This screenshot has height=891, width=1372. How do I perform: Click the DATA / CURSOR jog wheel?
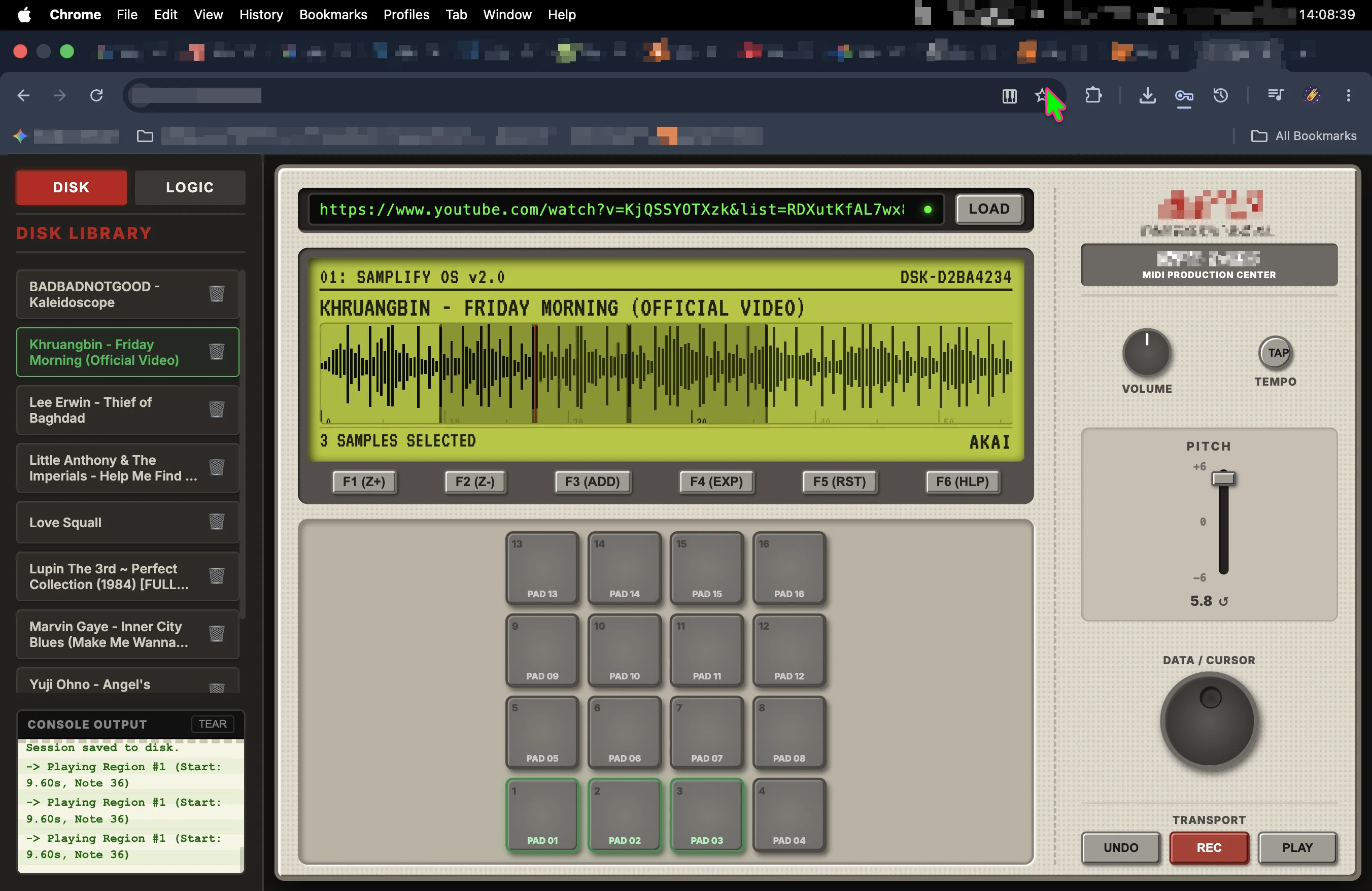(x=1210, y=721)
